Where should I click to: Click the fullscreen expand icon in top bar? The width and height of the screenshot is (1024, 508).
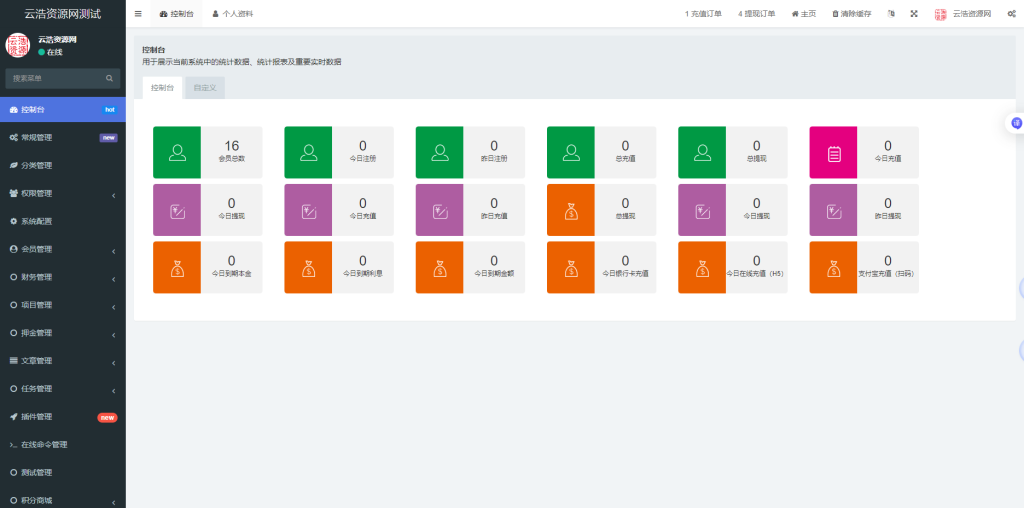click(913, 14)
